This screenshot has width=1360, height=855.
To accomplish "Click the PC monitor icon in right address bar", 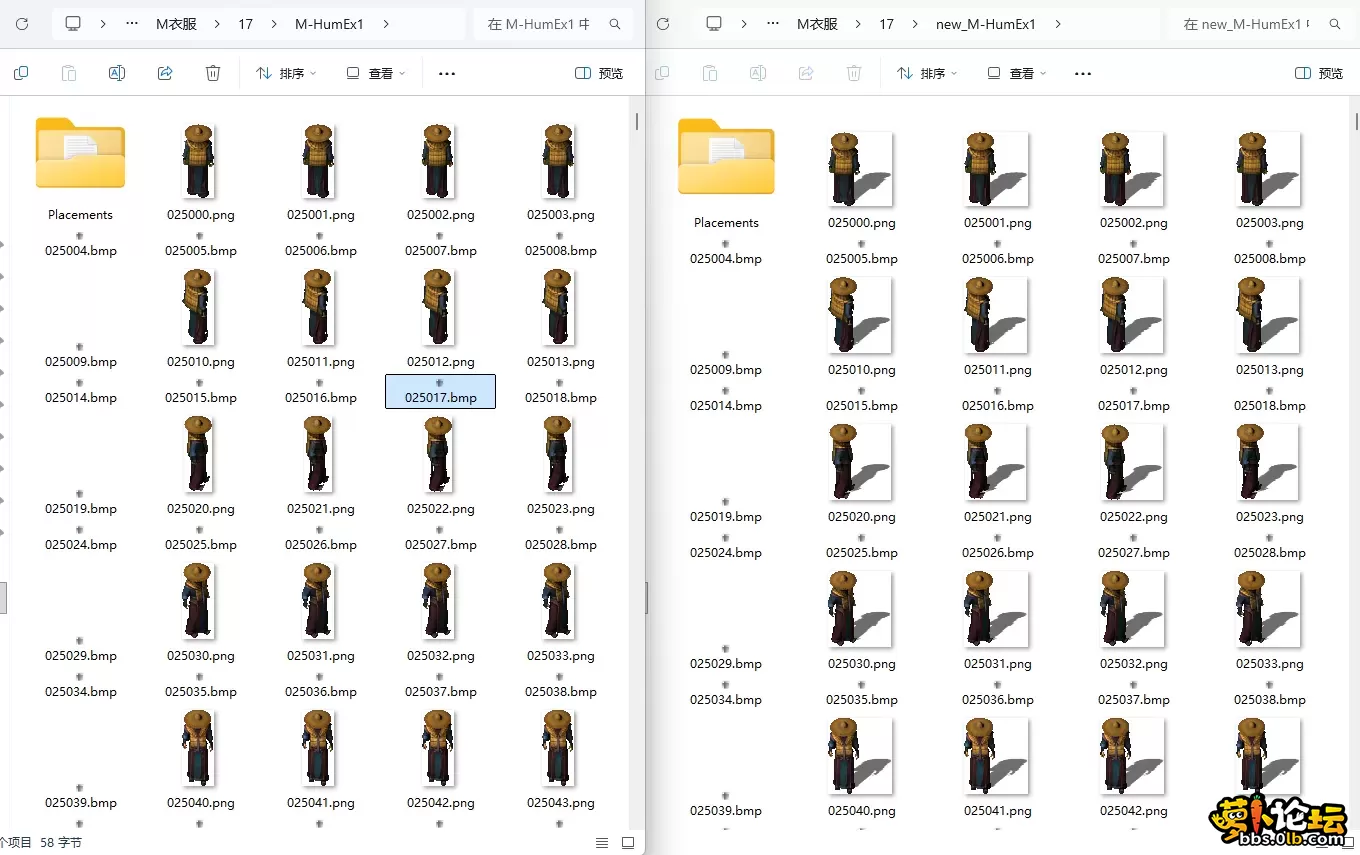I will [x=714, y=24].
